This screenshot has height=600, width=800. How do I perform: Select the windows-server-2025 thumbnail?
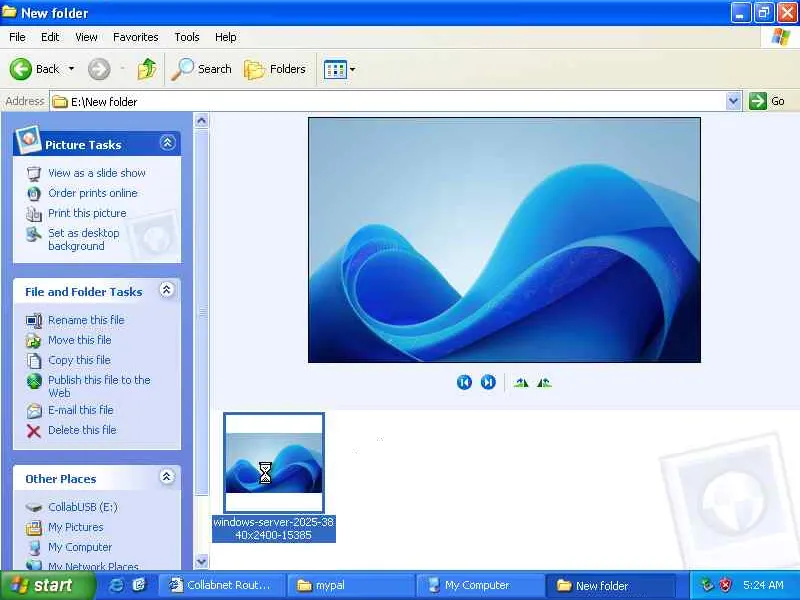pyautogui.click(x=274, y=462)
